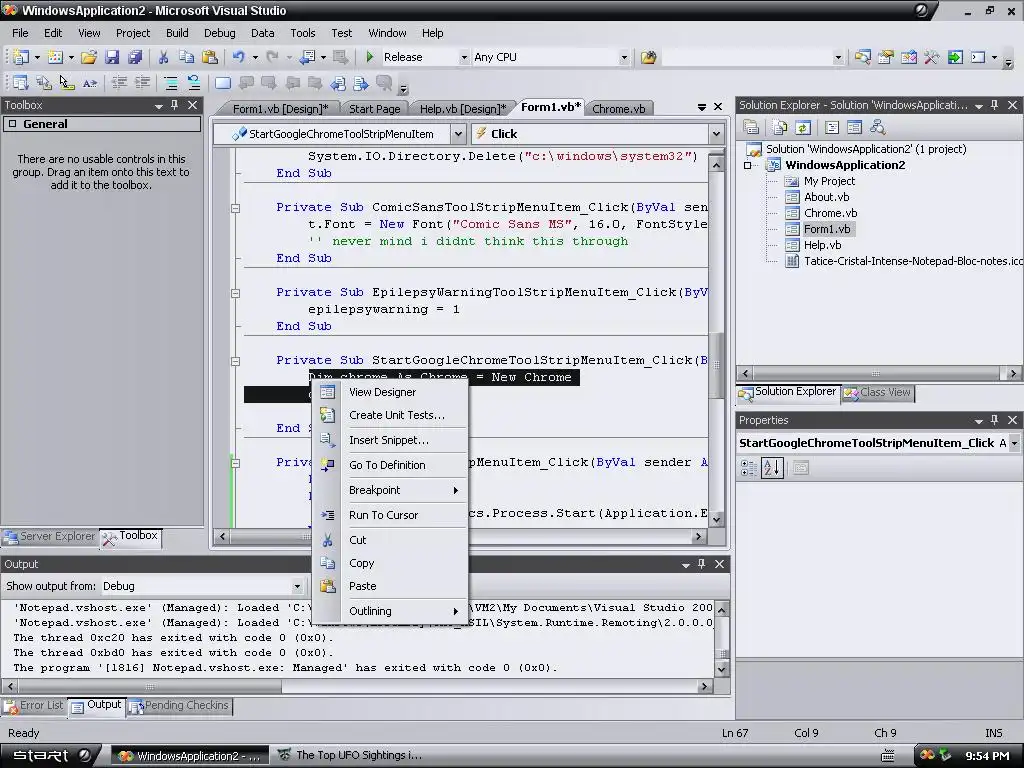Switch to the Chrome.vb editor tab
This screenshot has height=768, width=1024.
(619, 108)
